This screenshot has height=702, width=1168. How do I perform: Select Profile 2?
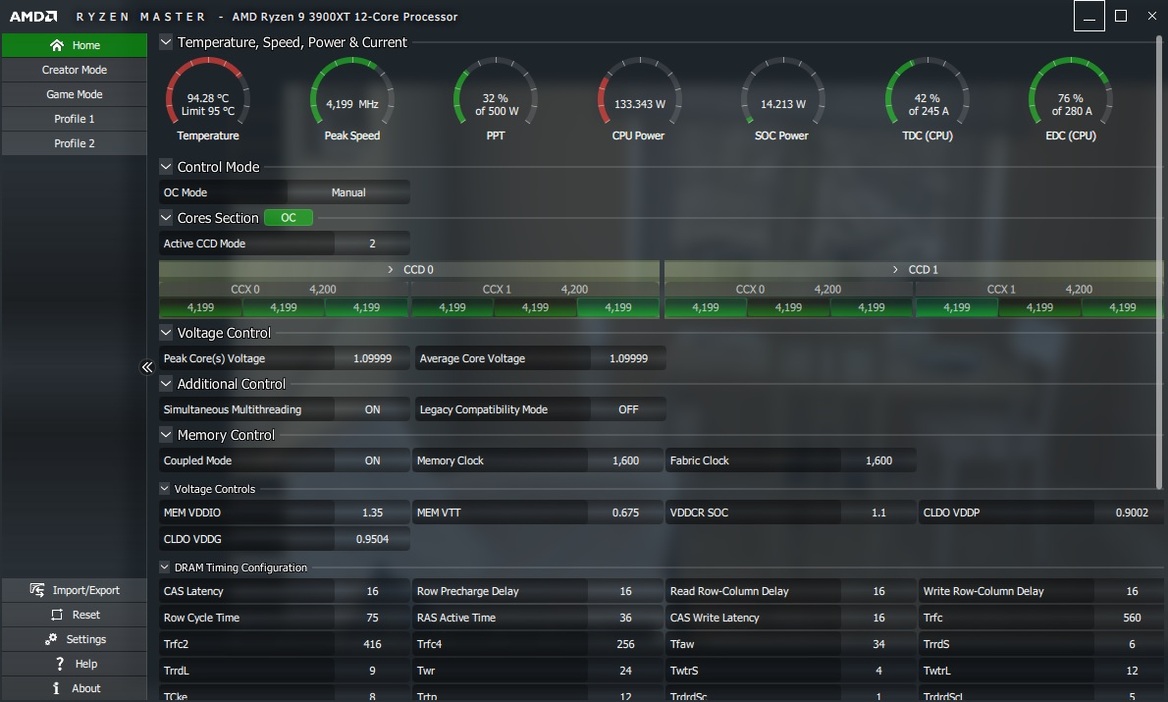click(74, 143)
